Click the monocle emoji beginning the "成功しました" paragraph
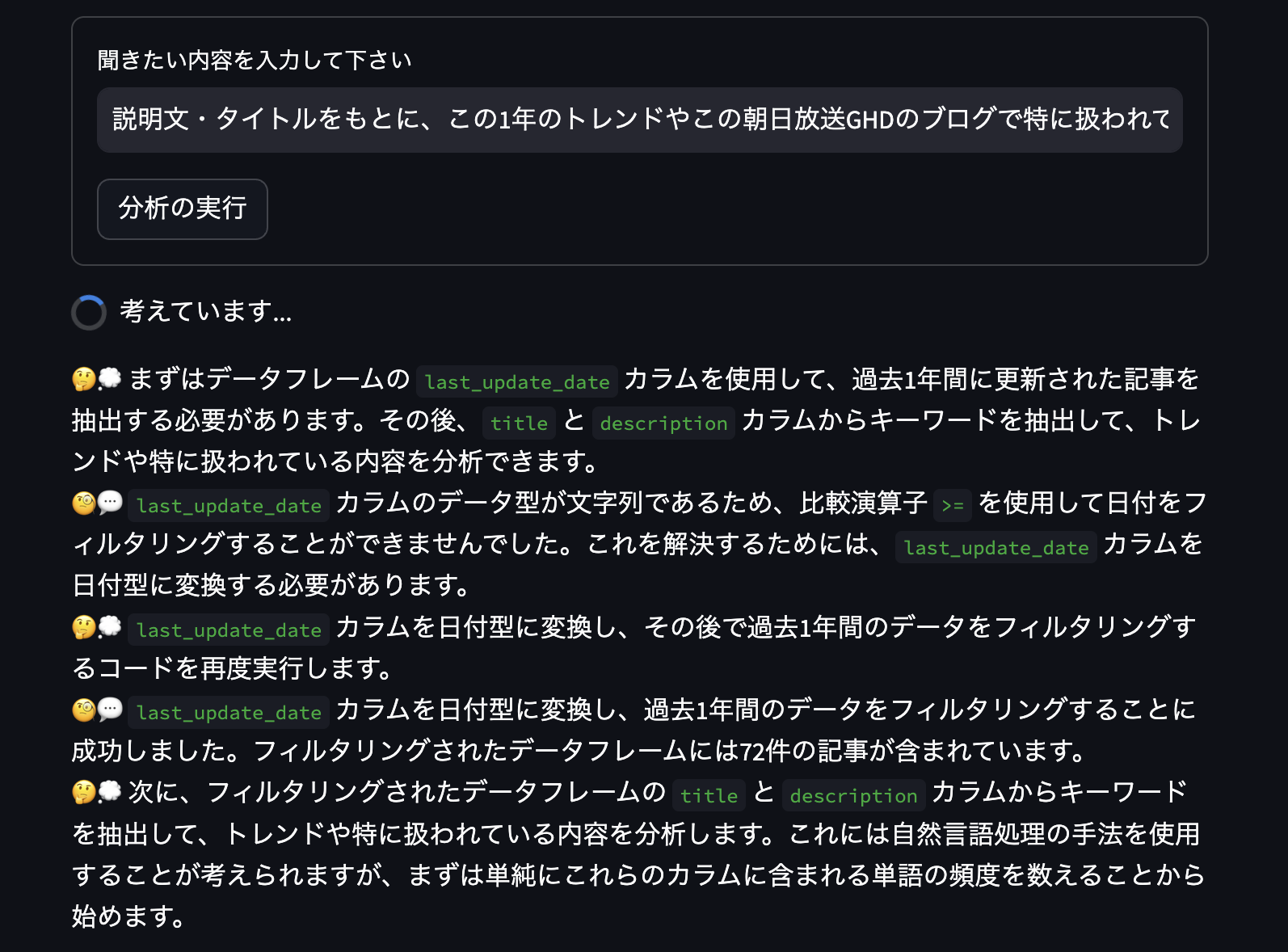This screenshot has height=952, width=1288. (x=83, y=710)
